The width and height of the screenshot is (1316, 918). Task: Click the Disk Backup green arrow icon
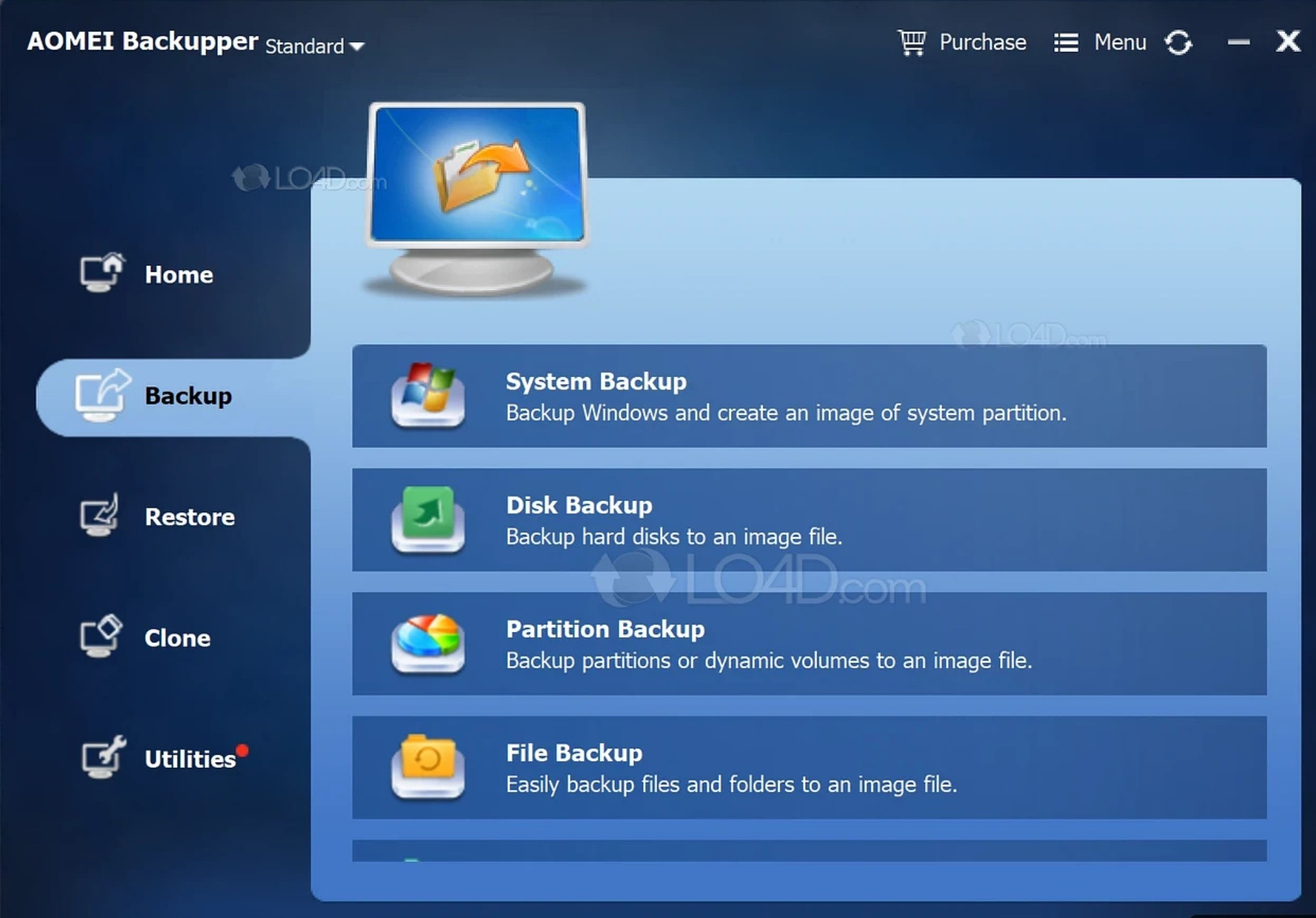click(428, 519)
